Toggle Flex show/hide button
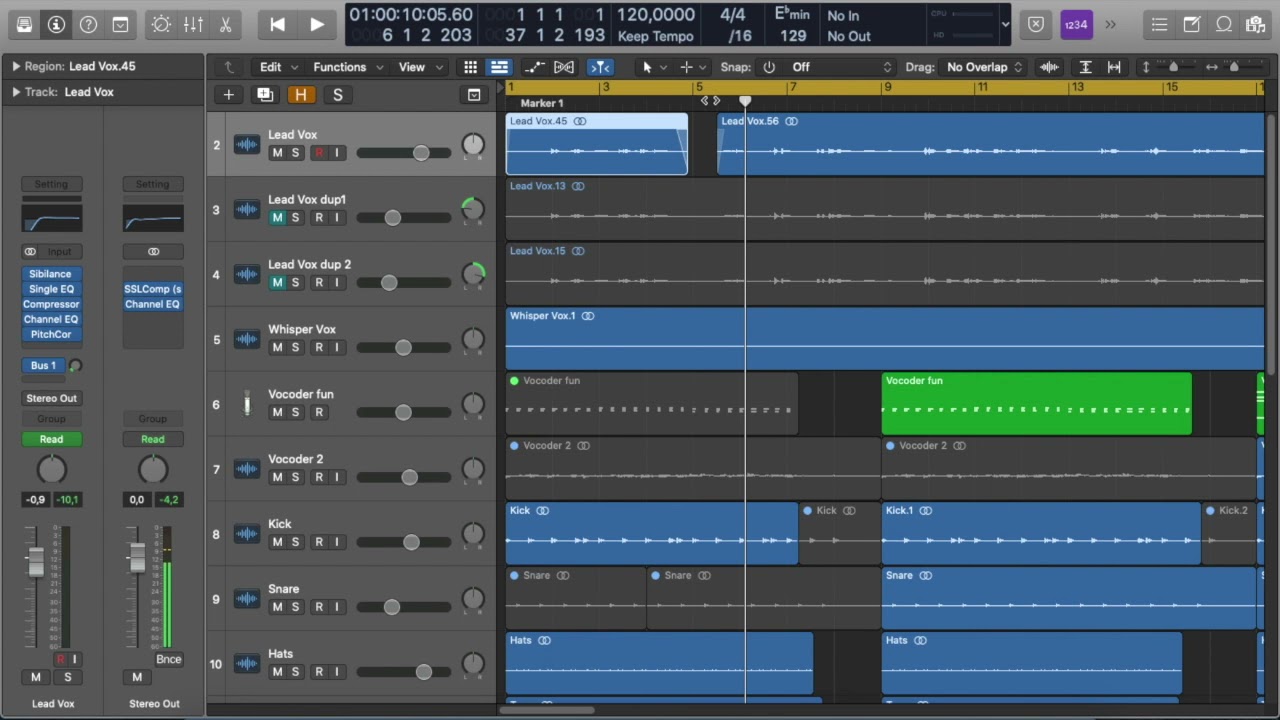Screen dimensions: 1280x720 tap(564, 67)
